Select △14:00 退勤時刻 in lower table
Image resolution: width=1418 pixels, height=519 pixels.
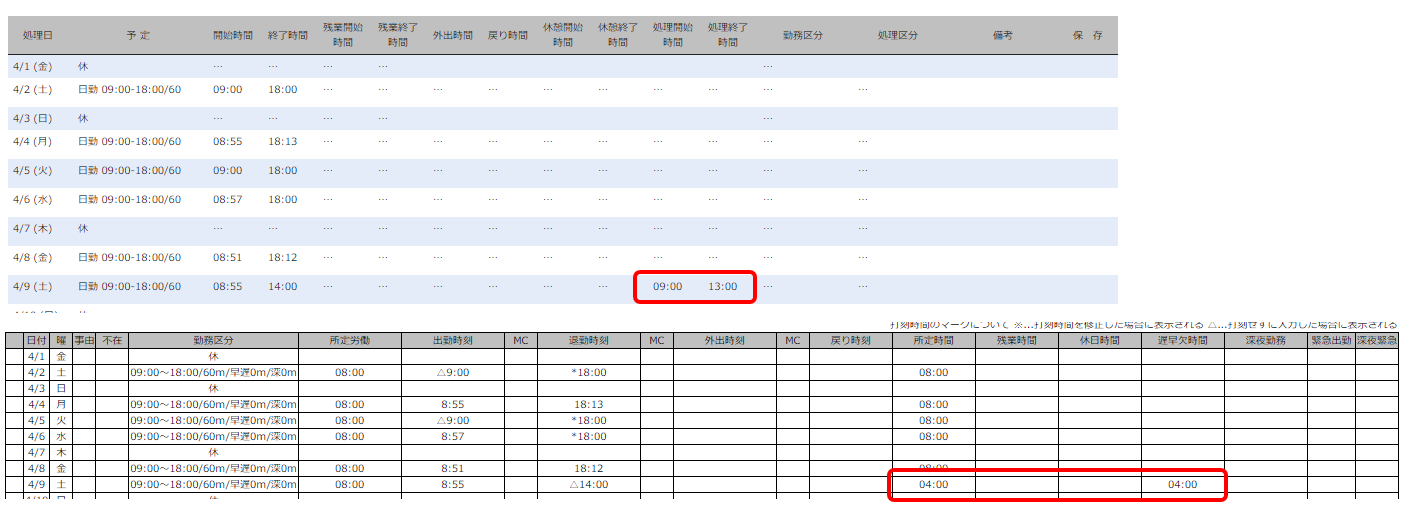[x=588, y=485]
